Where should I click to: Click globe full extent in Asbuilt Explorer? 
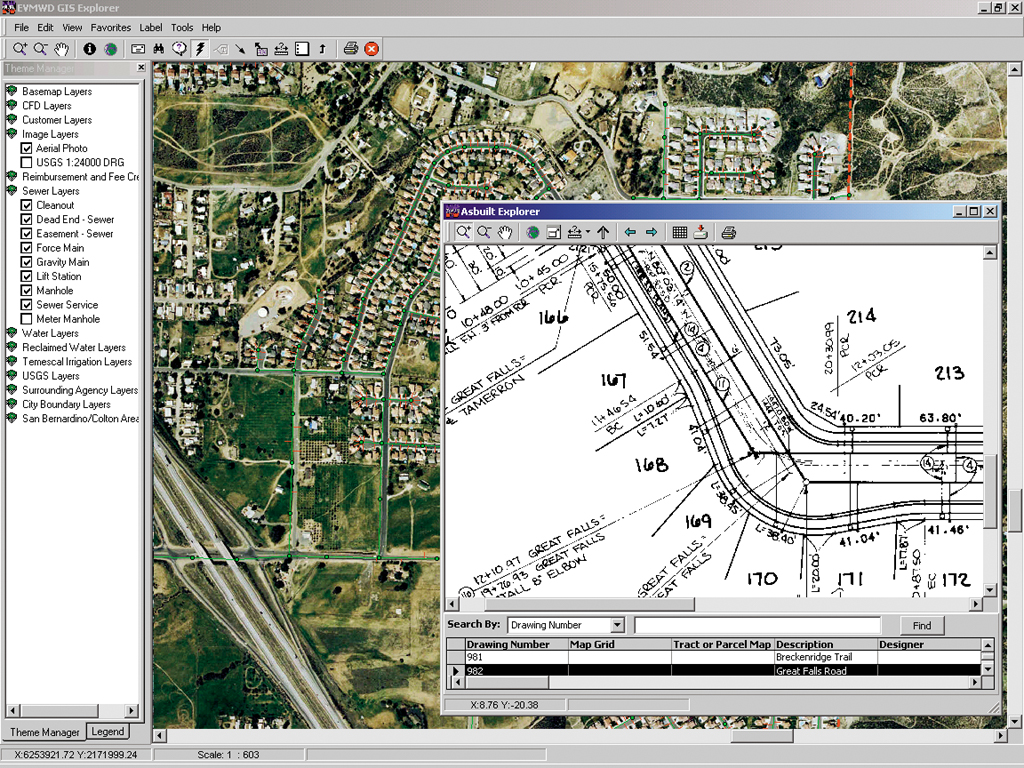click(x=533, y=232)
